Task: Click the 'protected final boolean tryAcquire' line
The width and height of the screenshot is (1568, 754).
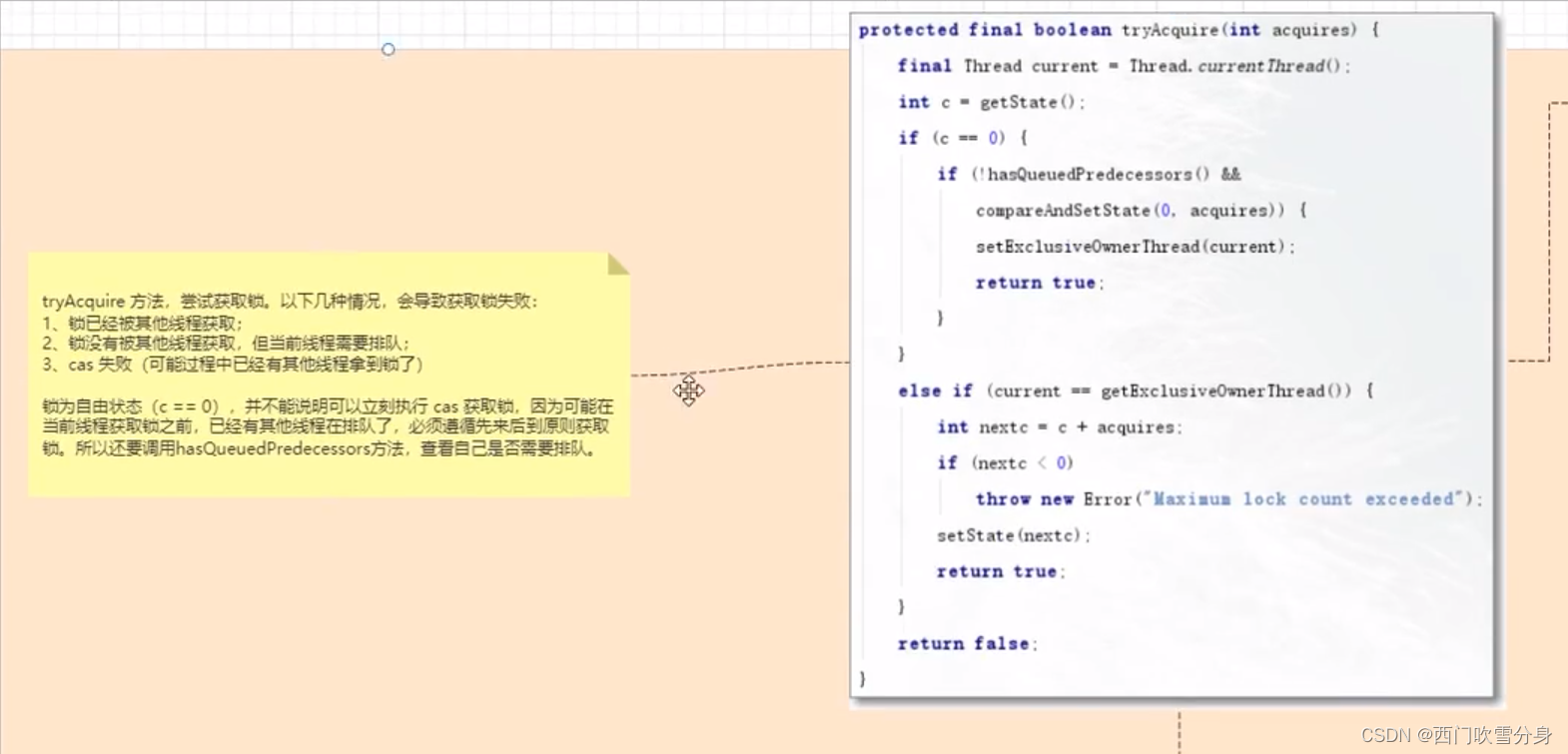Action: coord(1119,30)
